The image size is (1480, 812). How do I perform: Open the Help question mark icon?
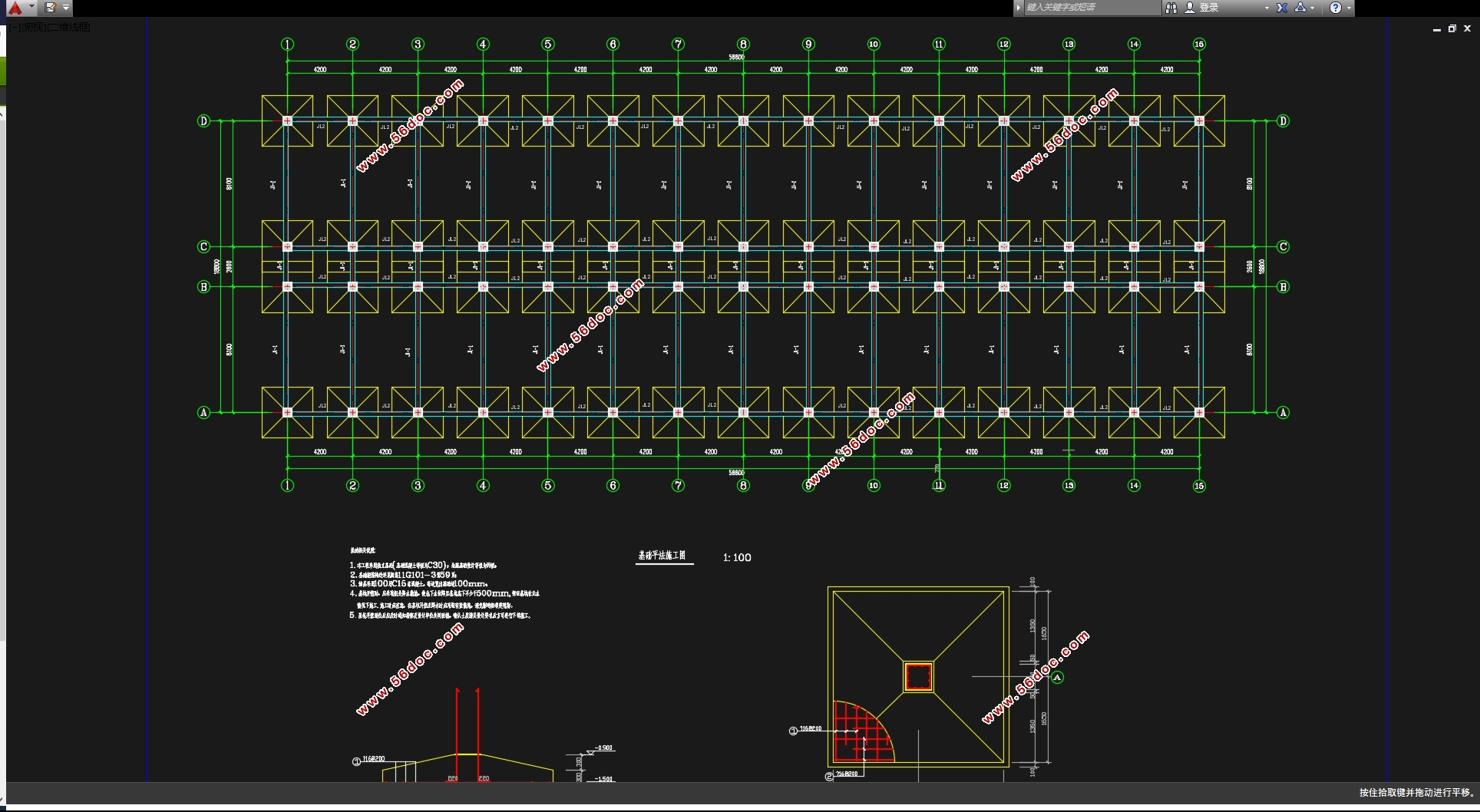(1336, 8)
